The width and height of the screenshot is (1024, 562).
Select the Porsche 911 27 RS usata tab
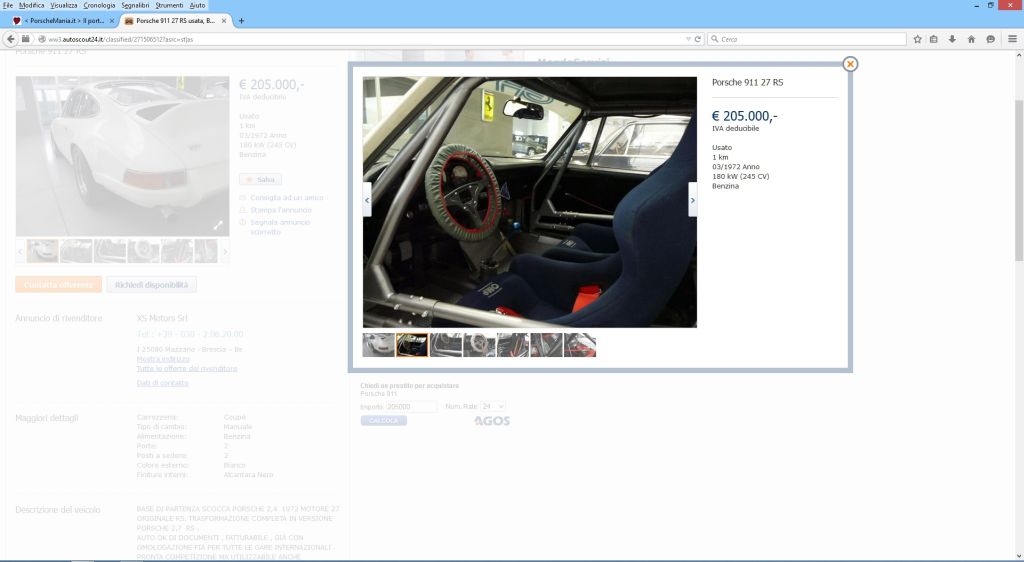pos(175,21)
